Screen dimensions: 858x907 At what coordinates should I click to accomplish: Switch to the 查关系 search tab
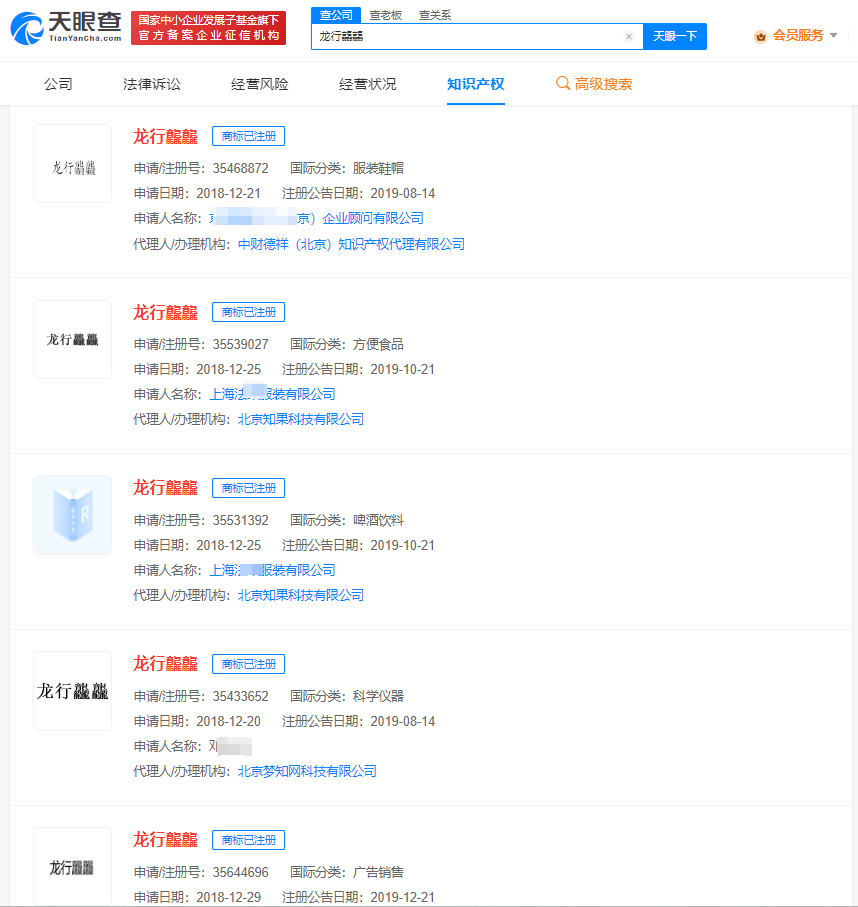pyautogui.click(x=434, y=15)
